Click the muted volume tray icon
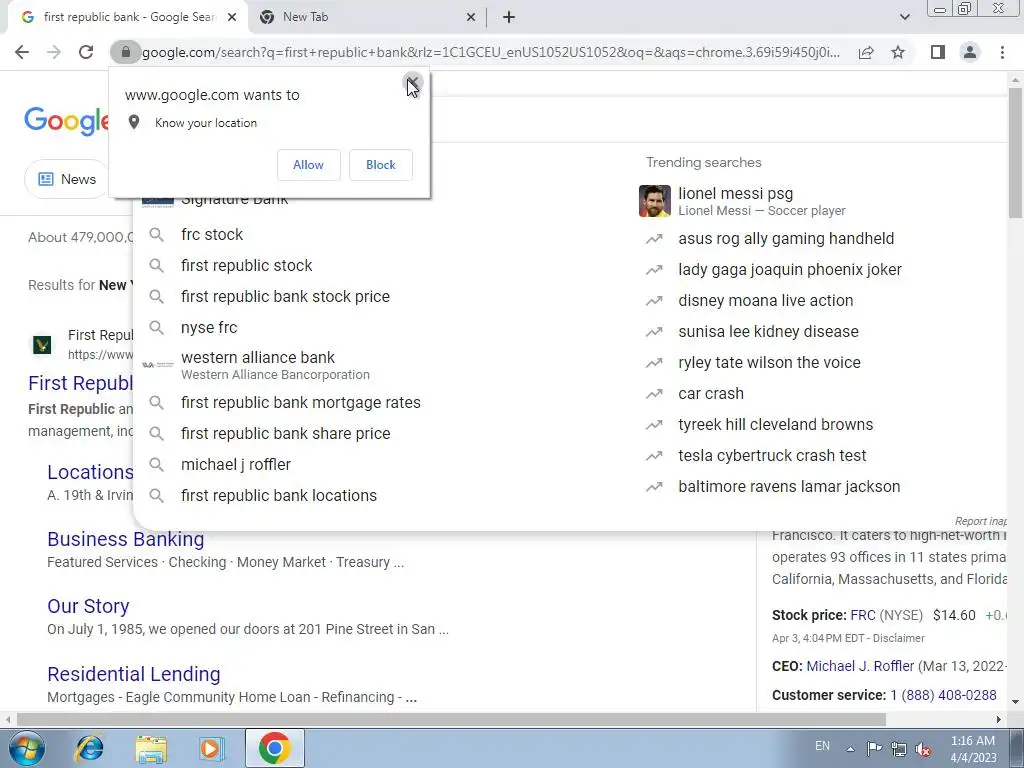 (x=923, y=749)
